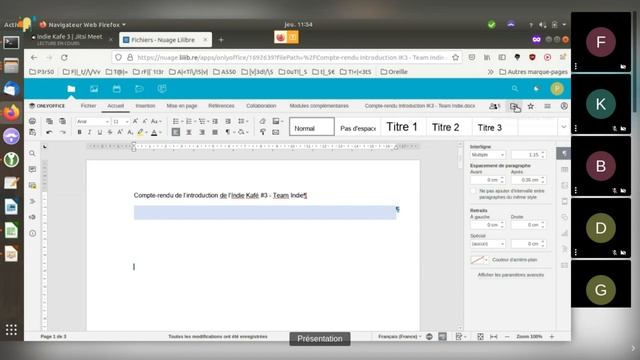The width and height of the screenshot is (640, 360).
Task: Open line spacing dropdown in toolbar
Action: [243, 121]
